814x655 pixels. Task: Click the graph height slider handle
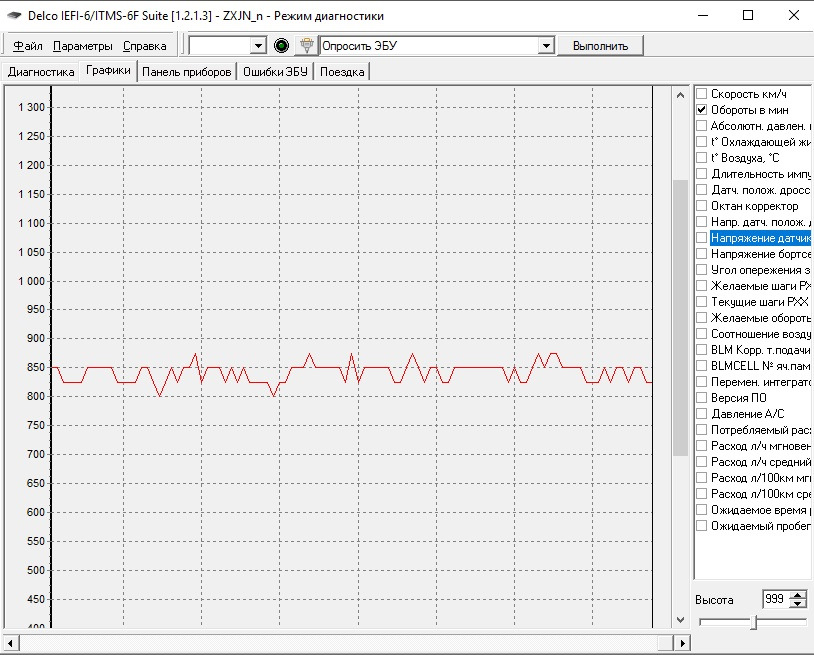coord(754,622)
